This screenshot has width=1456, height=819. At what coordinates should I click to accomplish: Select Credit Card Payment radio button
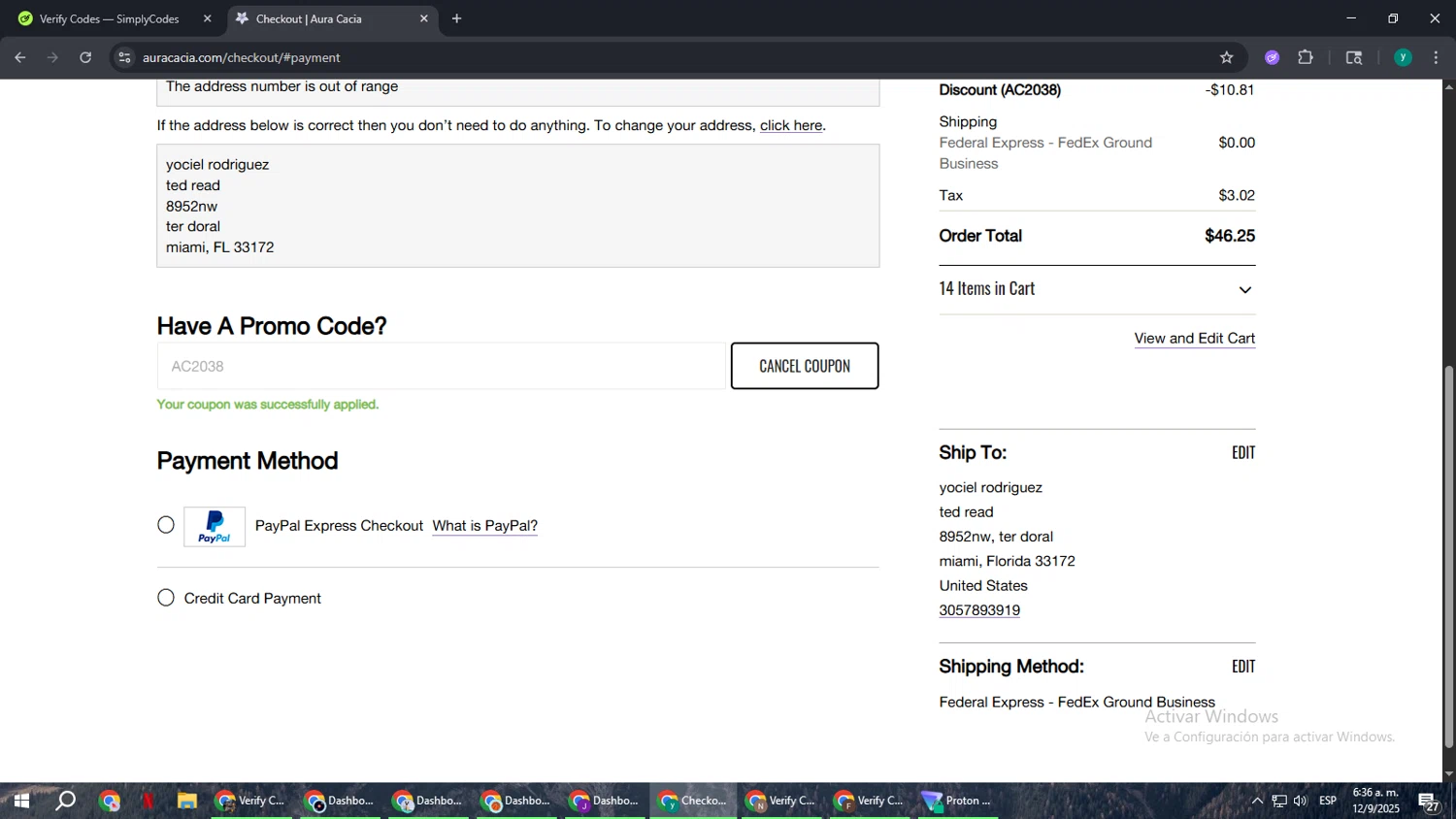166,598
